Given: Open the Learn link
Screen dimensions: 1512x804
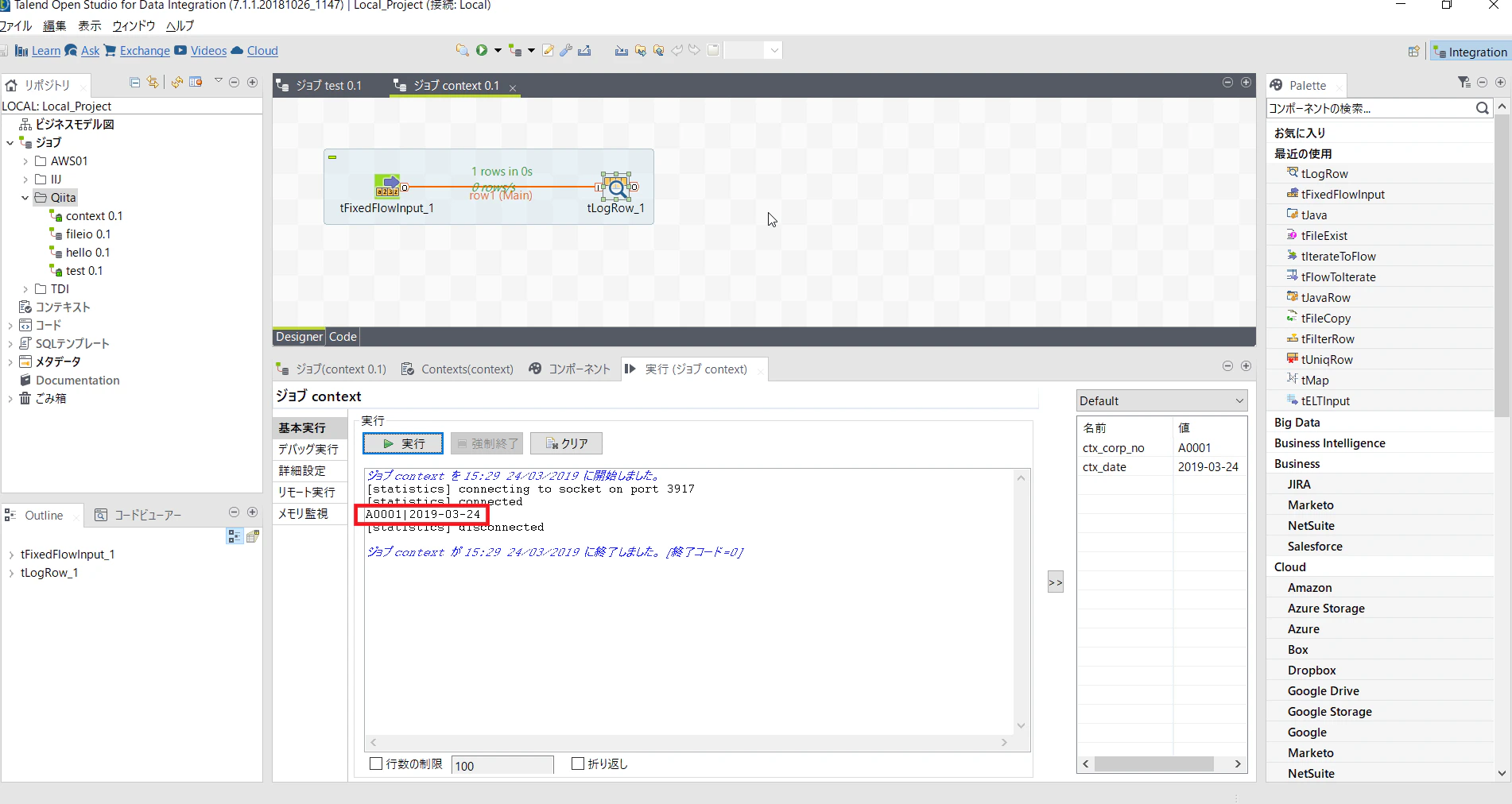Looking at the screenshot, I should [x=45, y=51].
